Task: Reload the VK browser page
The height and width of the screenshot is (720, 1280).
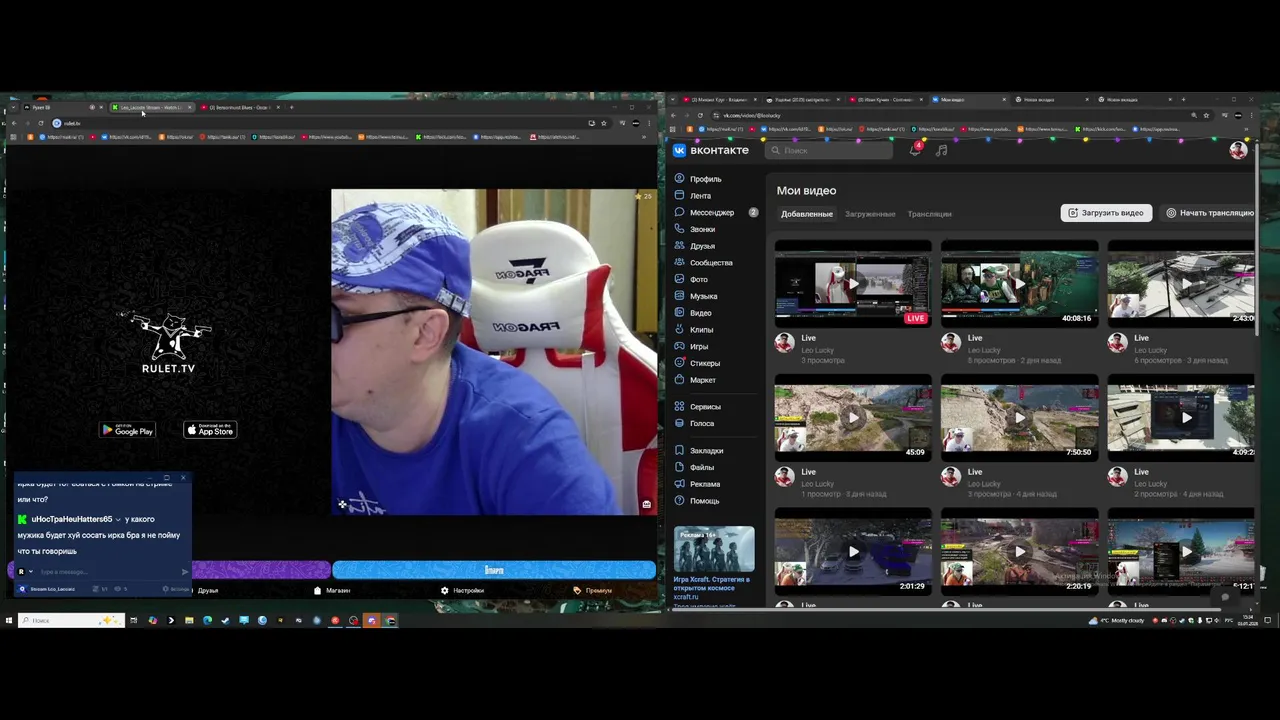Action: click(x=700, y=115)
